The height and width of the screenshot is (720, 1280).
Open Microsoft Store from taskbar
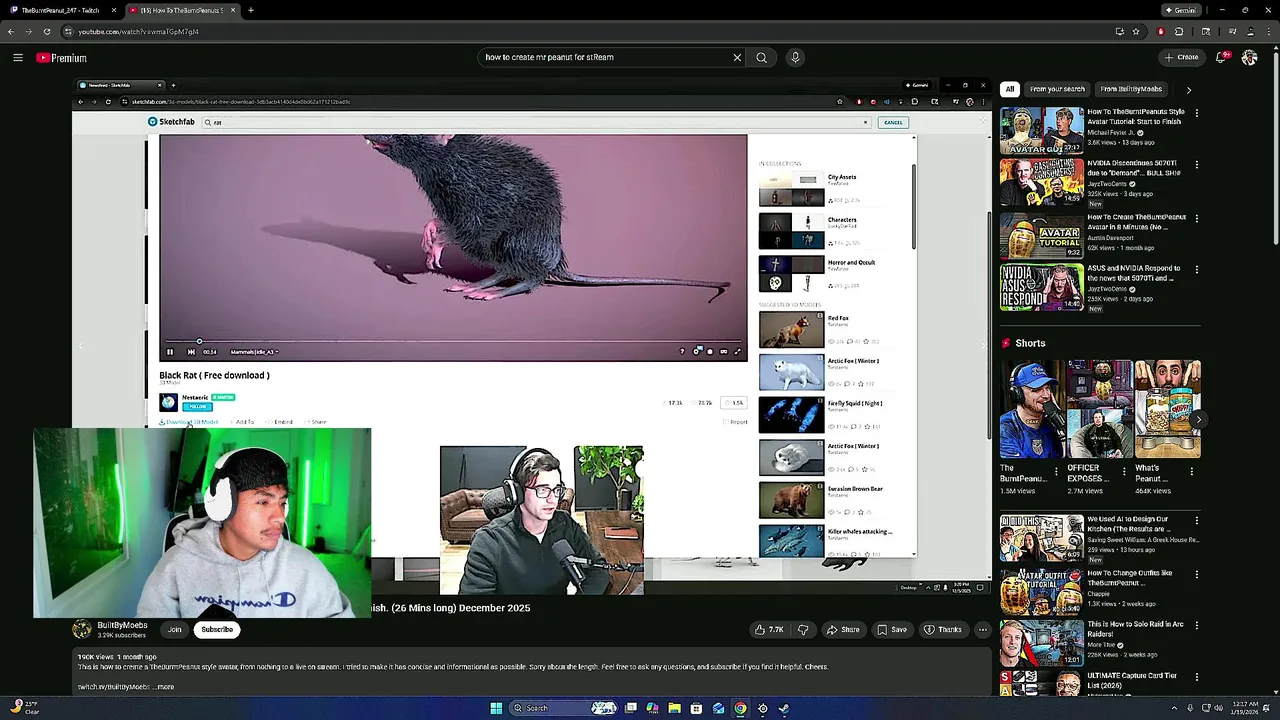(x=696, y=708)
